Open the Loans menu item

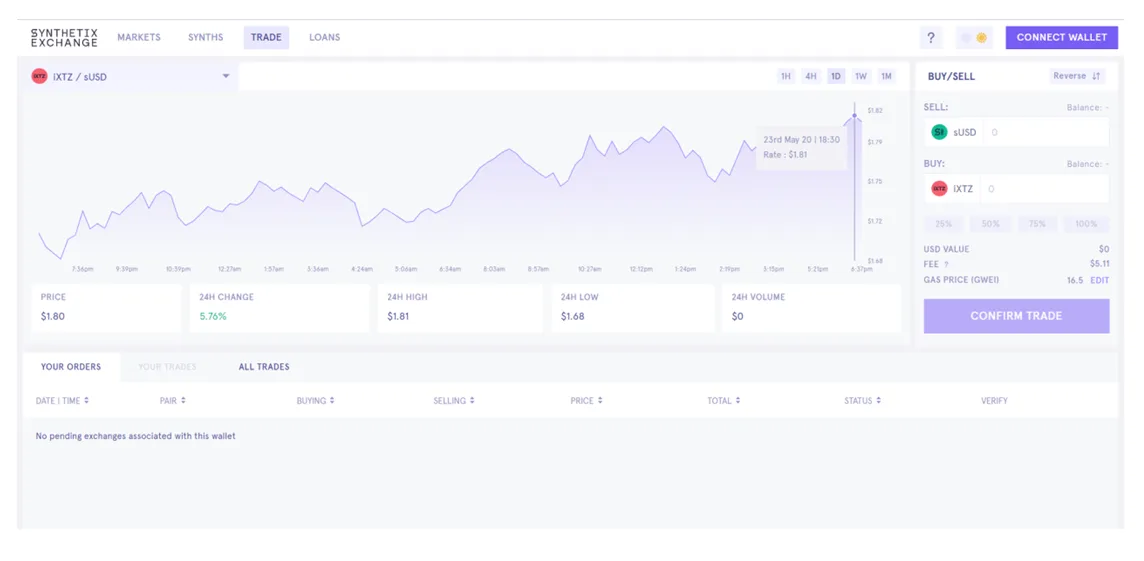325,37
